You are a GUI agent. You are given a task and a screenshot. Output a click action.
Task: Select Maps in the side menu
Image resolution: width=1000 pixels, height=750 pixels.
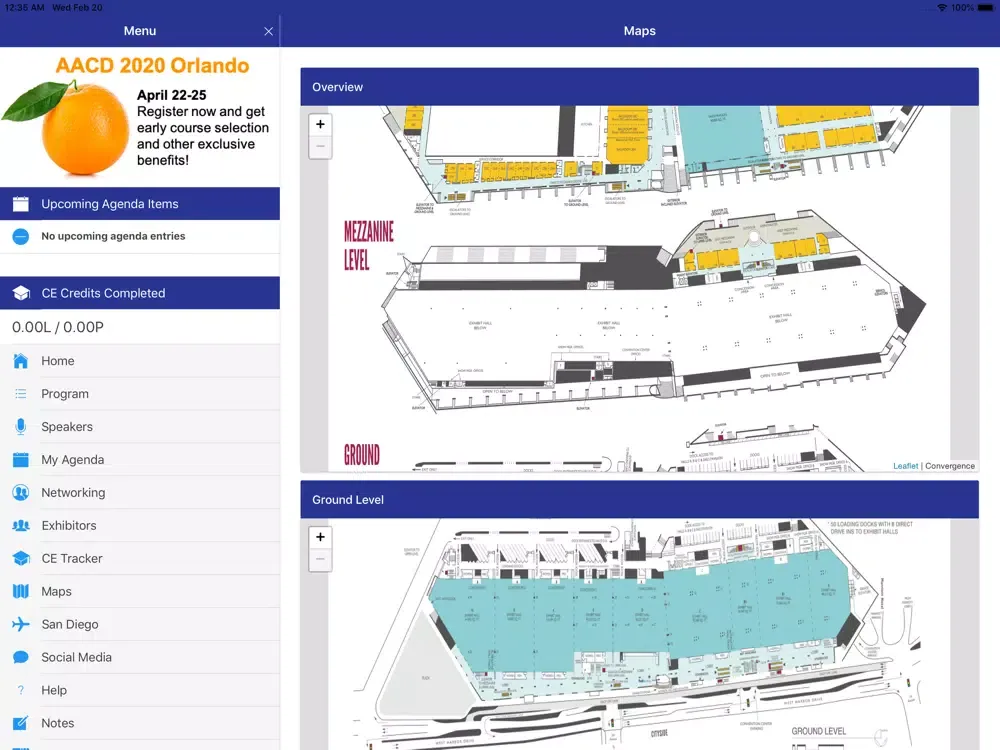click(56, 592)
